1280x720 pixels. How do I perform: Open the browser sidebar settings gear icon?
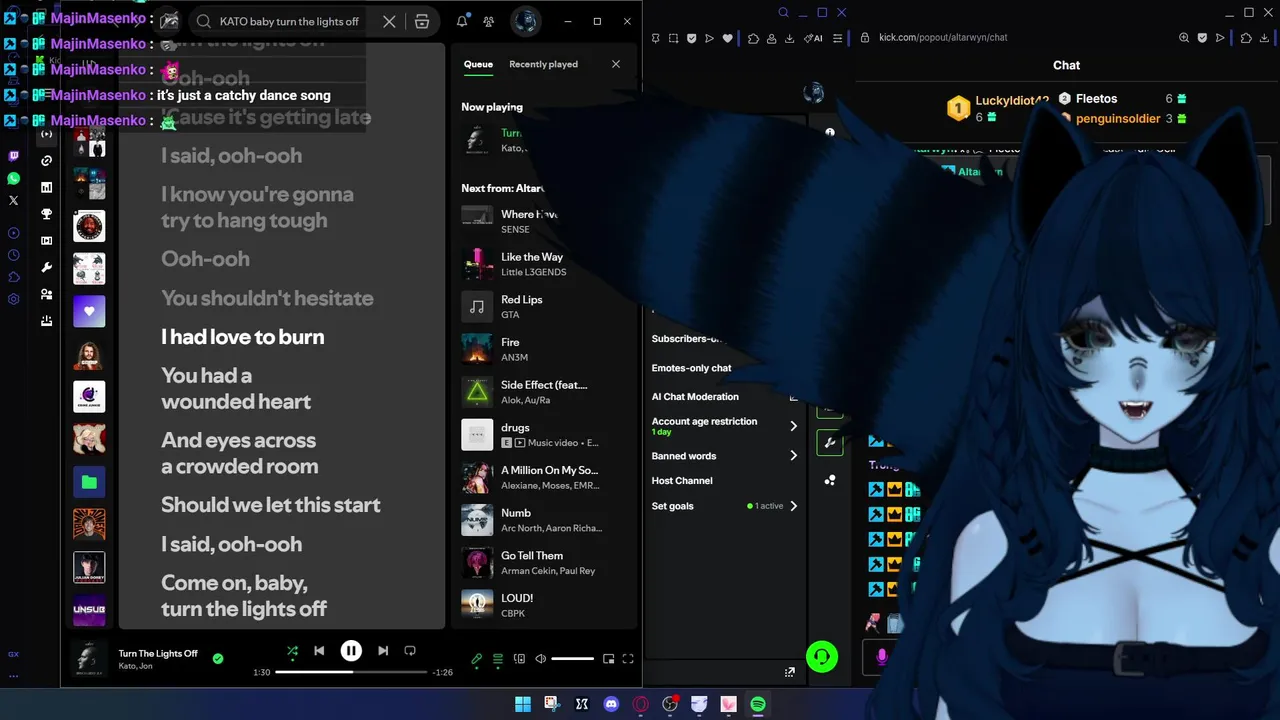(x=14, y=299)
